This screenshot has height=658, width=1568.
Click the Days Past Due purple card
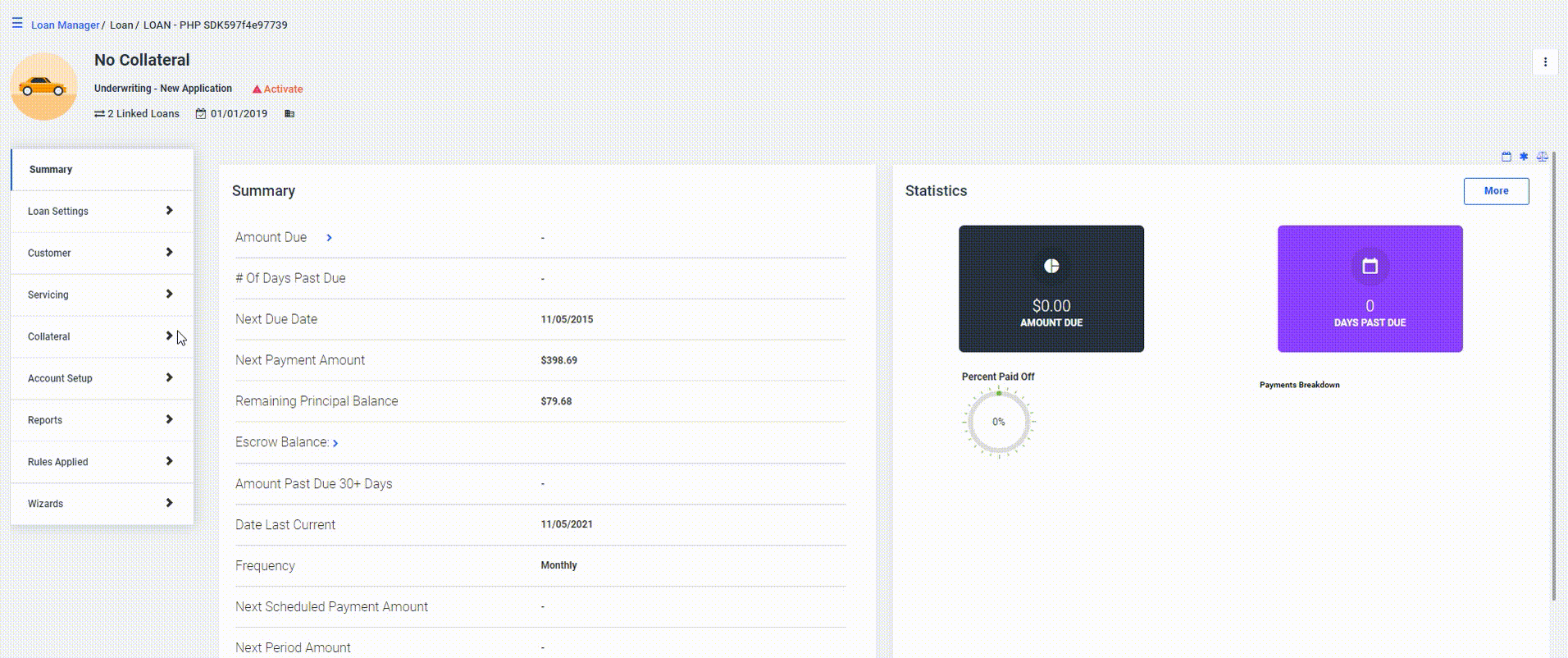pos(1370,289)
